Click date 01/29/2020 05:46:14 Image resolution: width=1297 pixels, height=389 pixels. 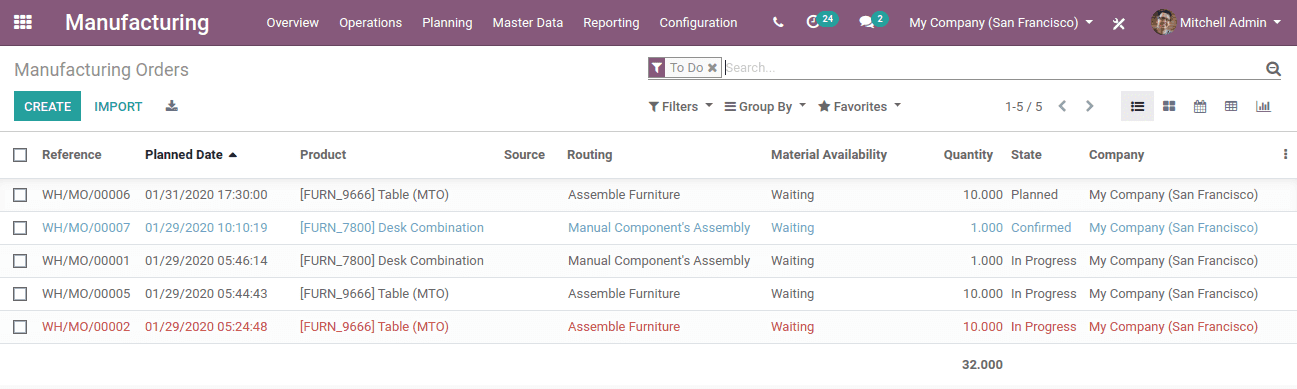point(206,261)
